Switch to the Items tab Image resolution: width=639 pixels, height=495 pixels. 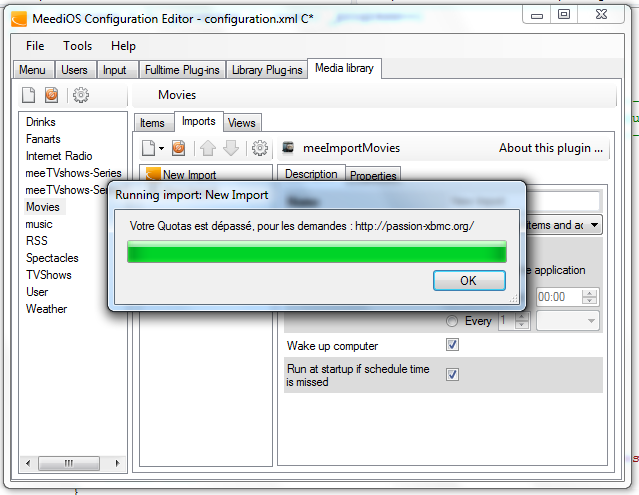pos(153,123)
